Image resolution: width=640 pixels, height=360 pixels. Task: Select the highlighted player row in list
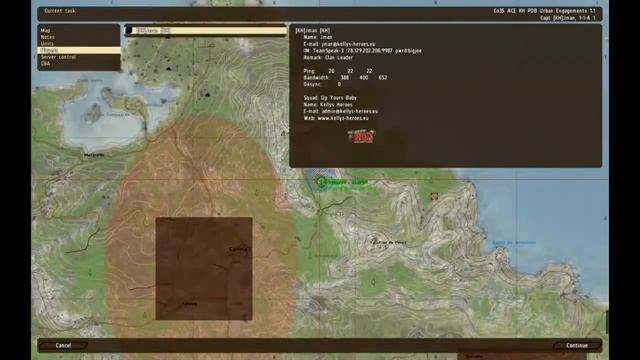coord(206,30)
